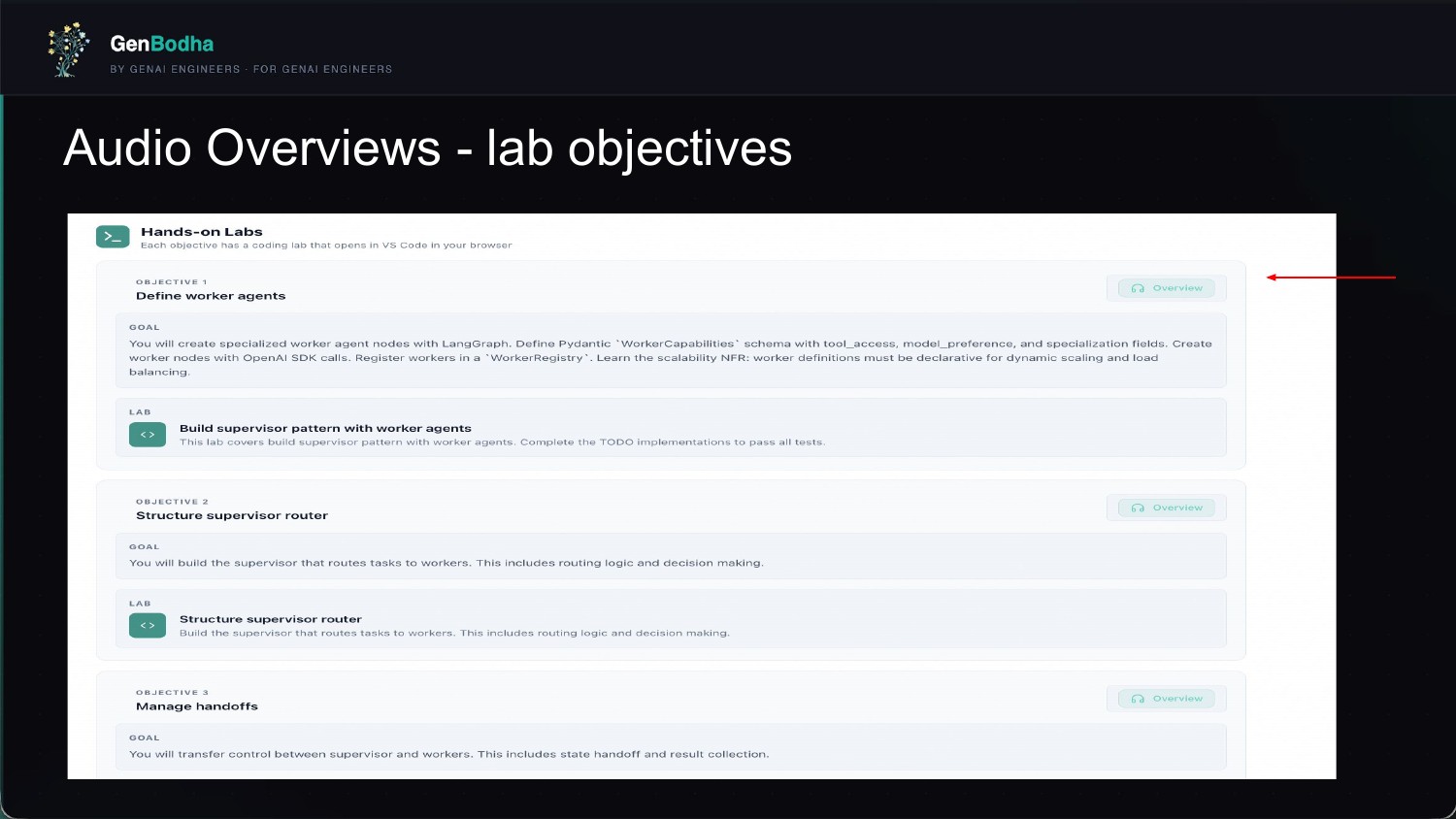Select the Manage handoffs objective heading

click(197, 706)
